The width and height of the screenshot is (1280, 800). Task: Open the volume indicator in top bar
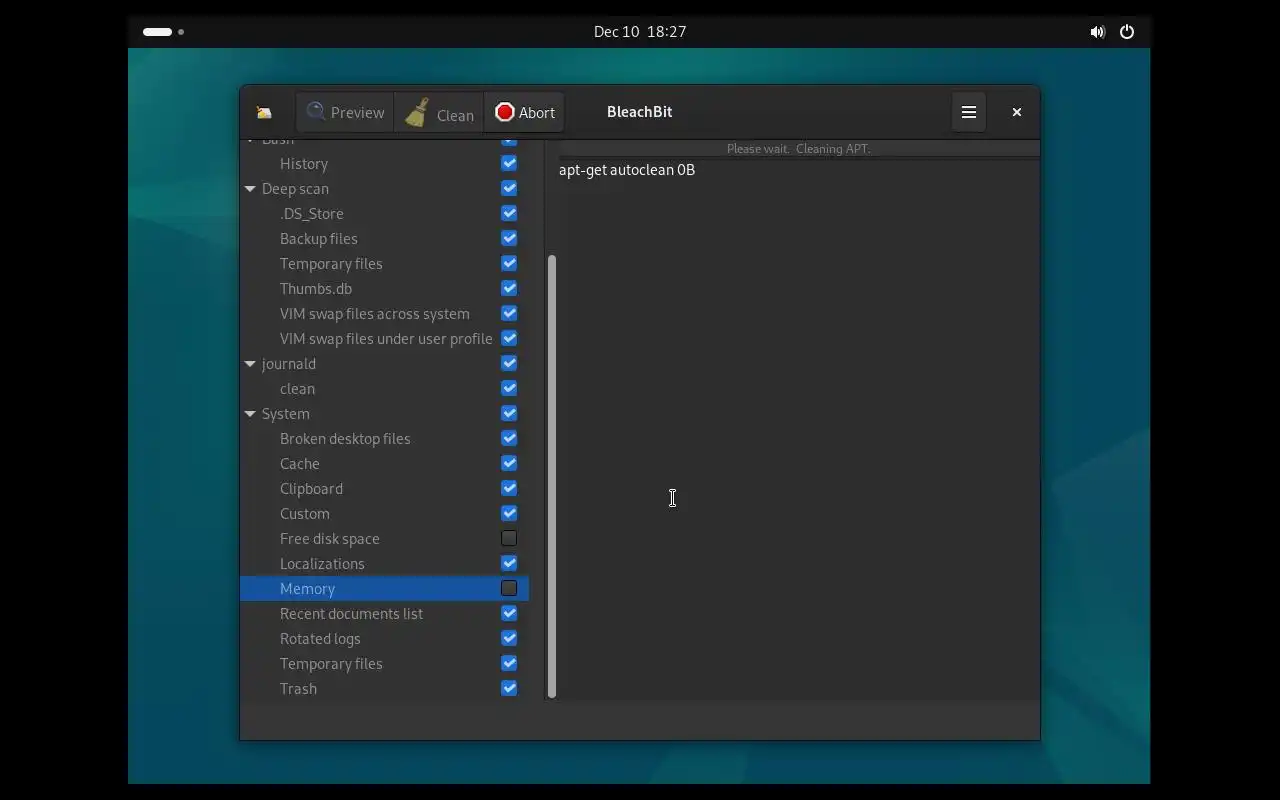[1097, 32]
